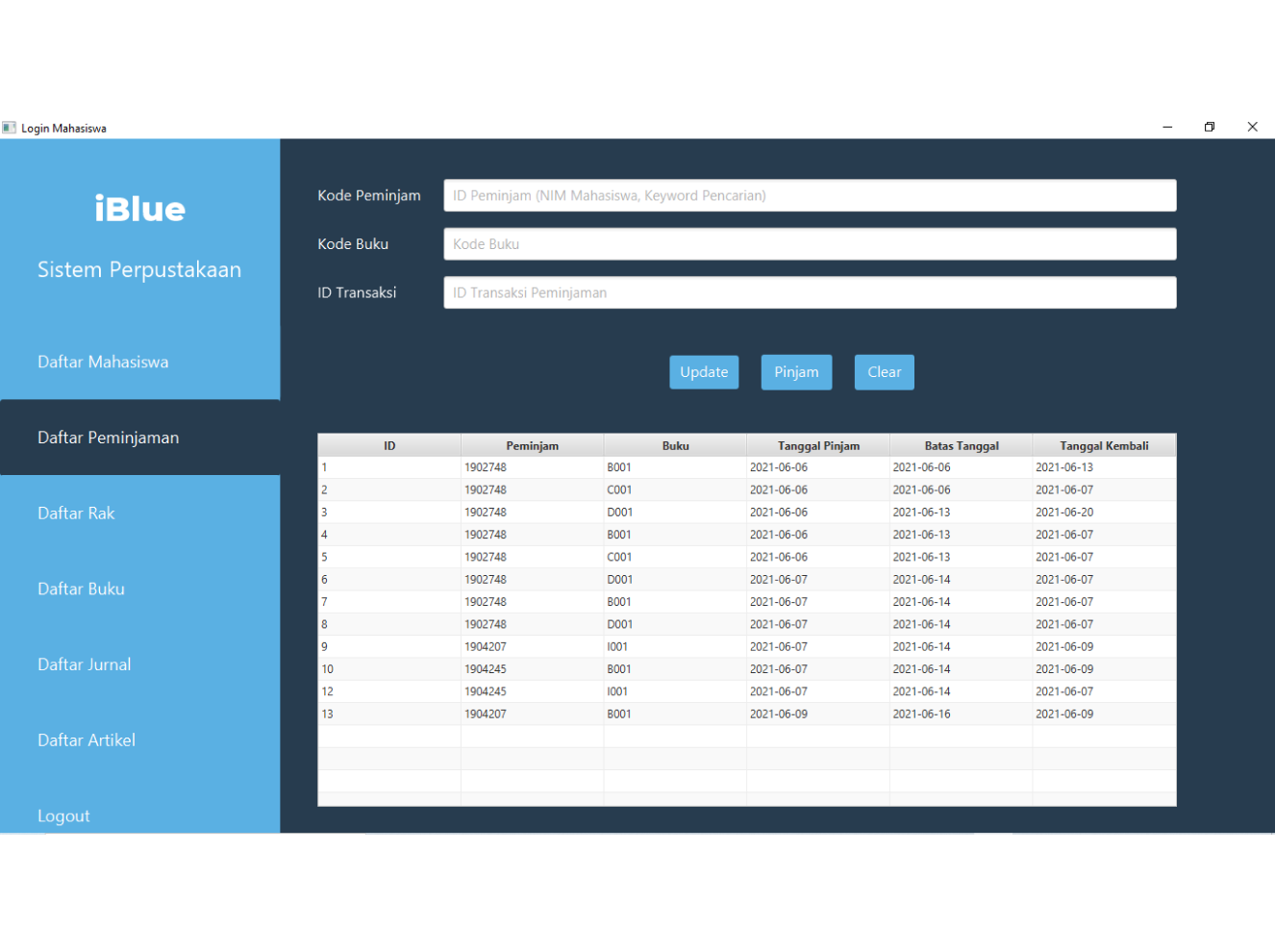Sort by Tanggal Pinjam column header

point(818,445)
